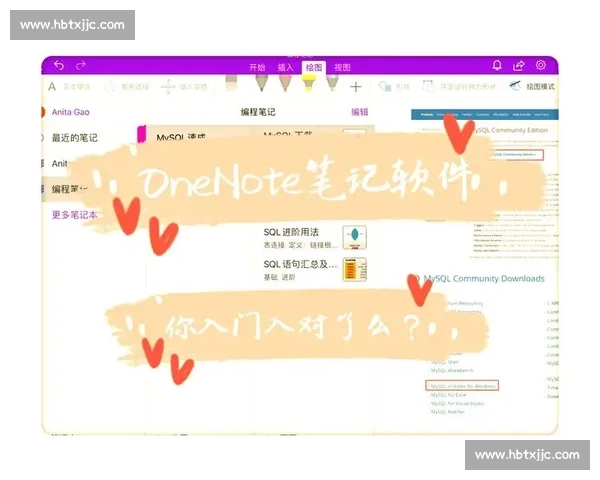Click the share icon
Screen dimensions: 600x480
pyautogui.click(x=519, y=65)
